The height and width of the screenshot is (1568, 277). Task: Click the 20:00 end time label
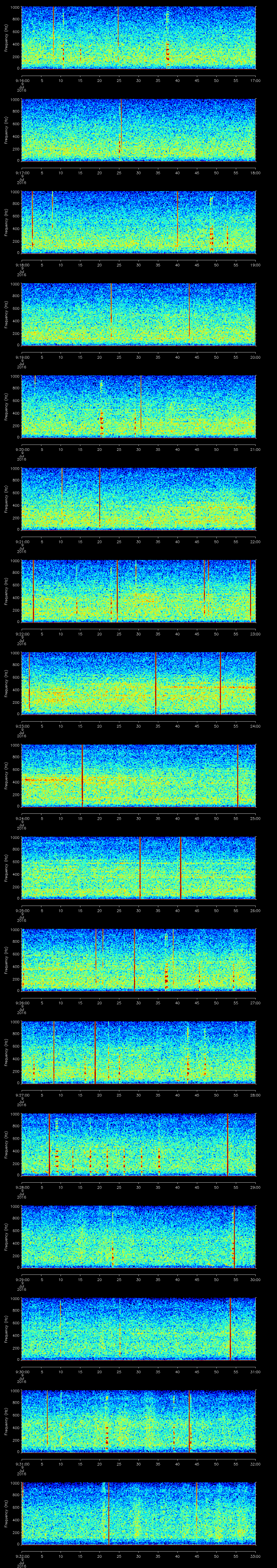(x=255, y=357)
